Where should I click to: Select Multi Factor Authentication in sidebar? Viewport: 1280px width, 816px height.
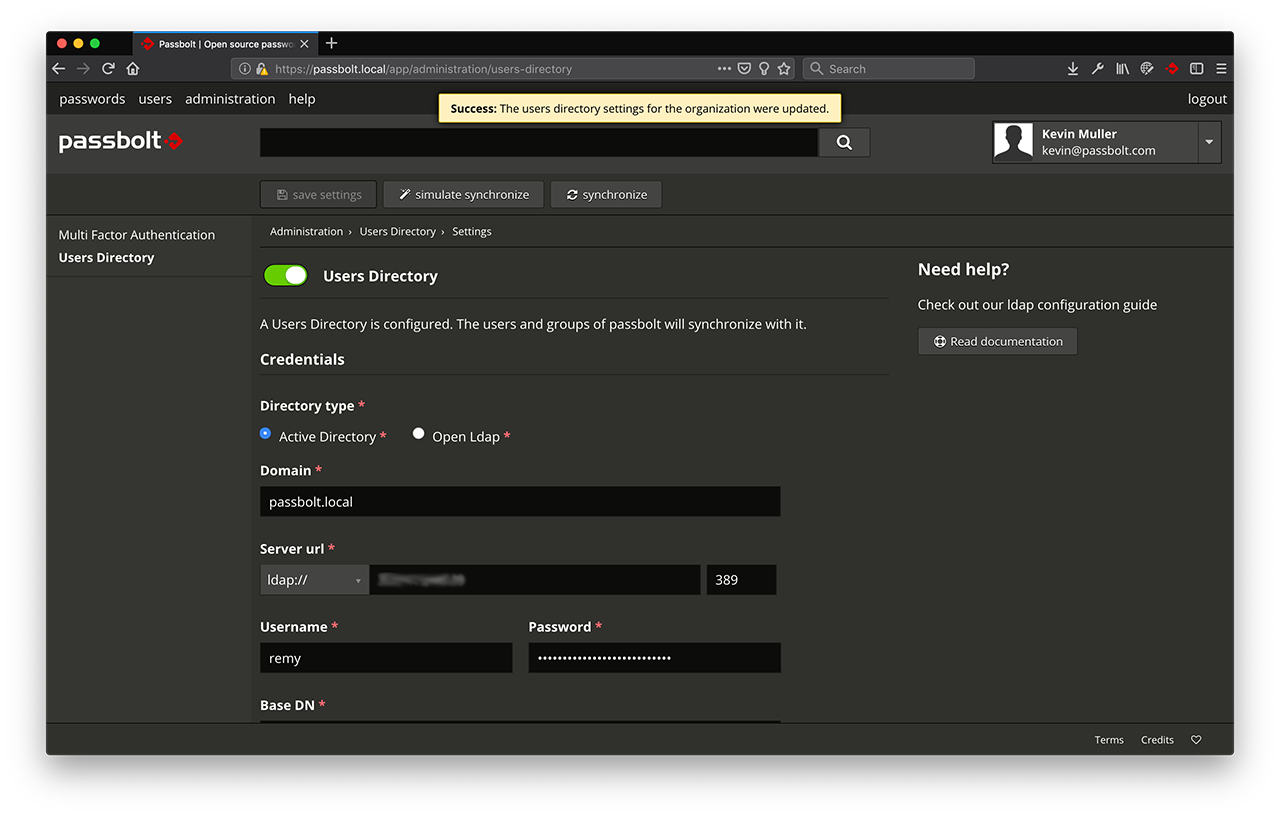point(137,235)
